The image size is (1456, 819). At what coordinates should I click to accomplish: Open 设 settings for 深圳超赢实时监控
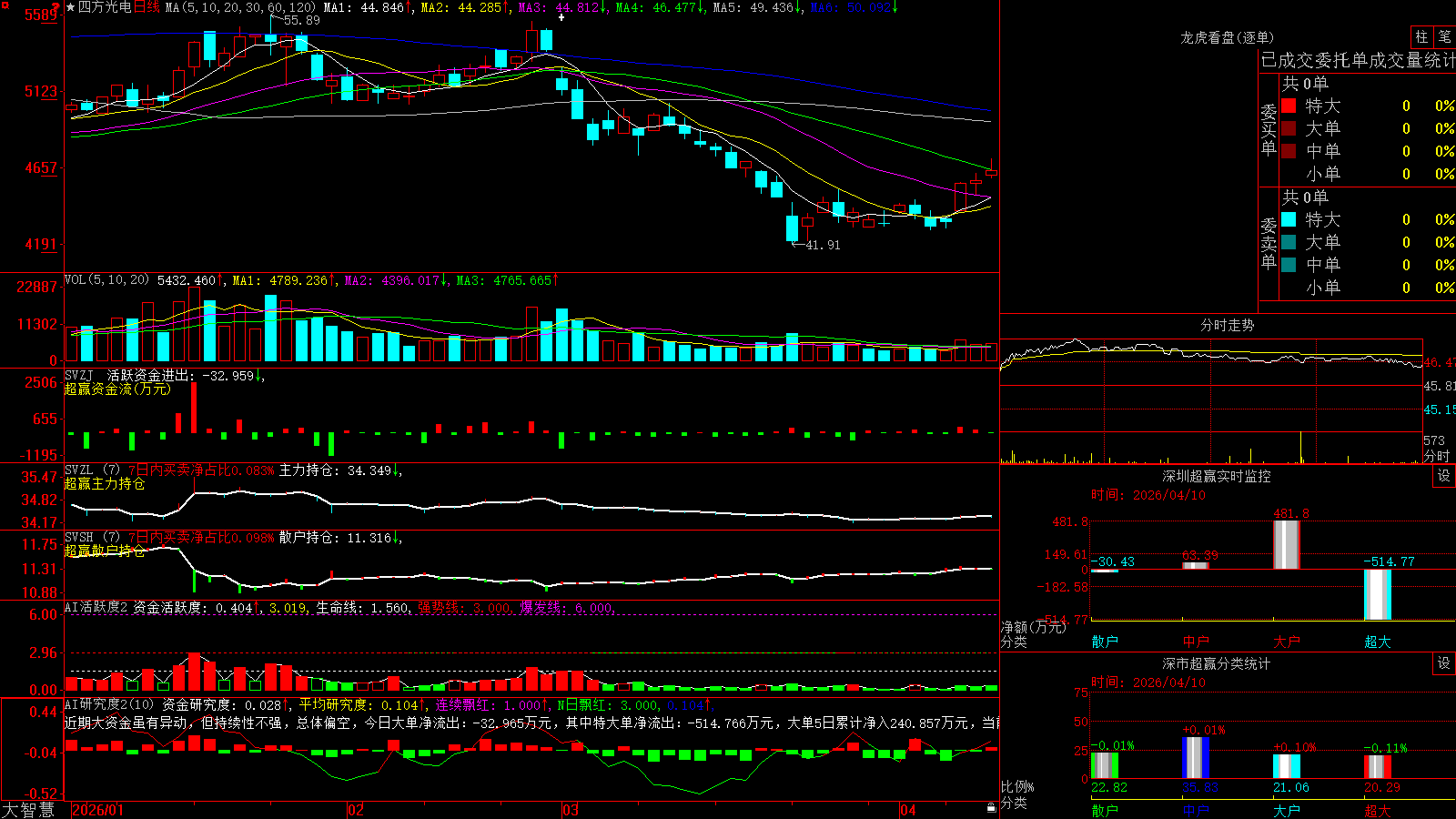(1444, 476)
